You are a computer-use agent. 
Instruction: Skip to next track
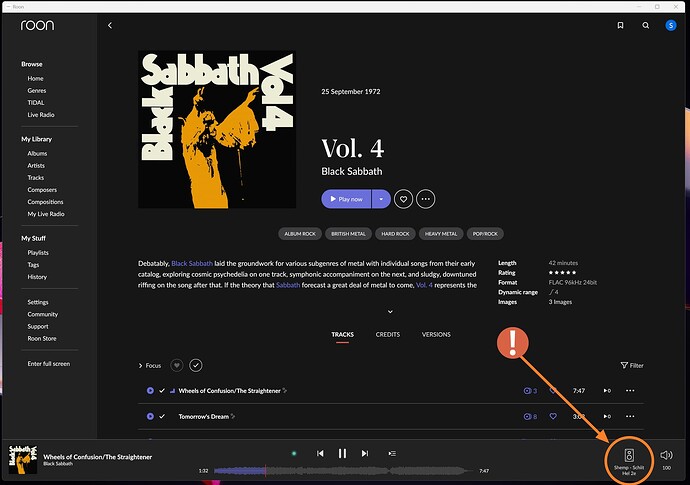tap(365, 453)
